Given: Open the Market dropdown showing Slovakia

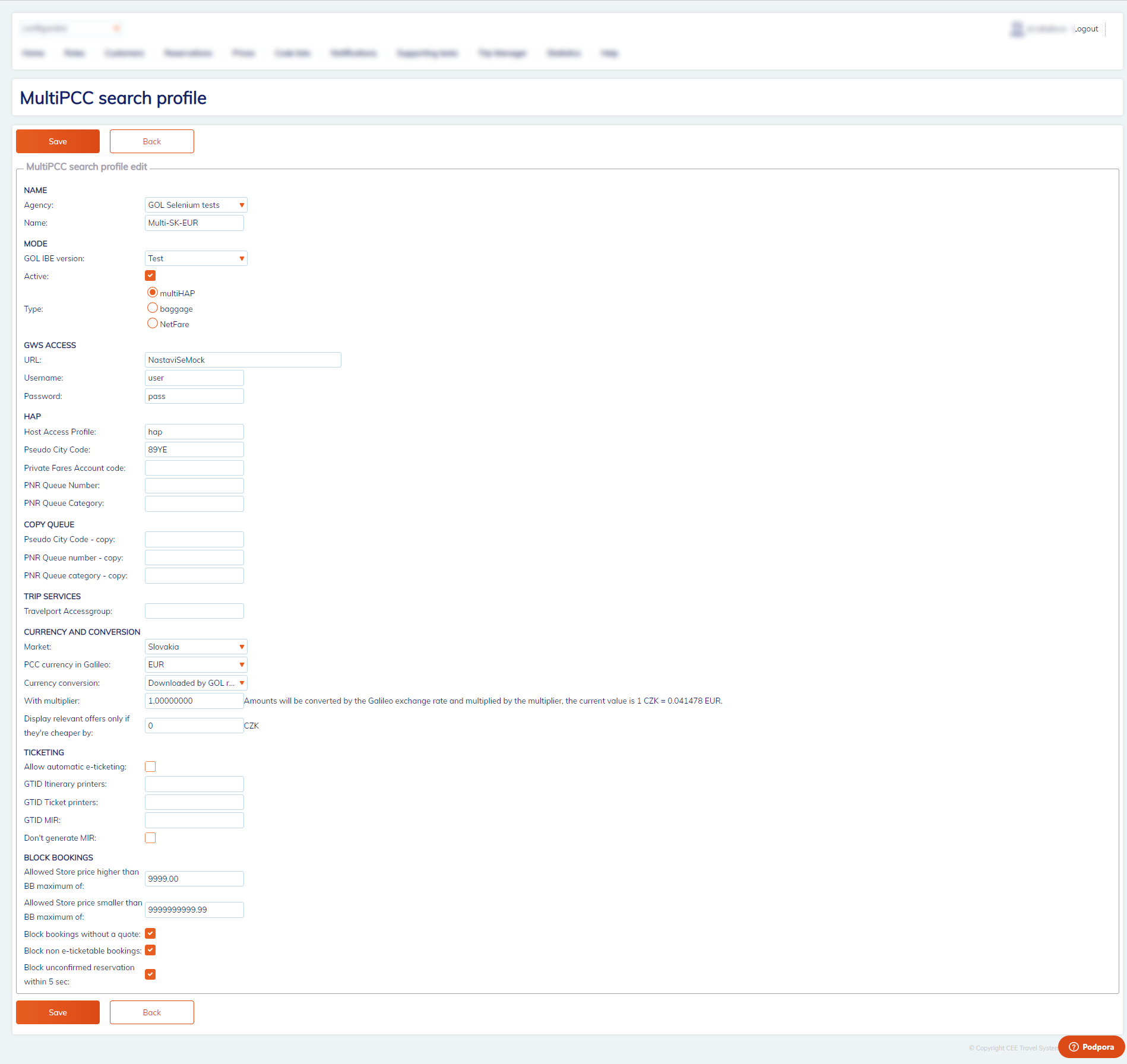Looking at the screenshot, I should [x=196, y=647].
